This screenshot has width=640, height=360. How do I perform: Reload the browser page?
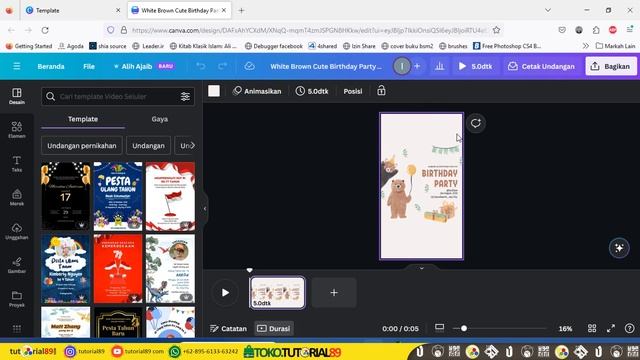(x=45, y=30)
